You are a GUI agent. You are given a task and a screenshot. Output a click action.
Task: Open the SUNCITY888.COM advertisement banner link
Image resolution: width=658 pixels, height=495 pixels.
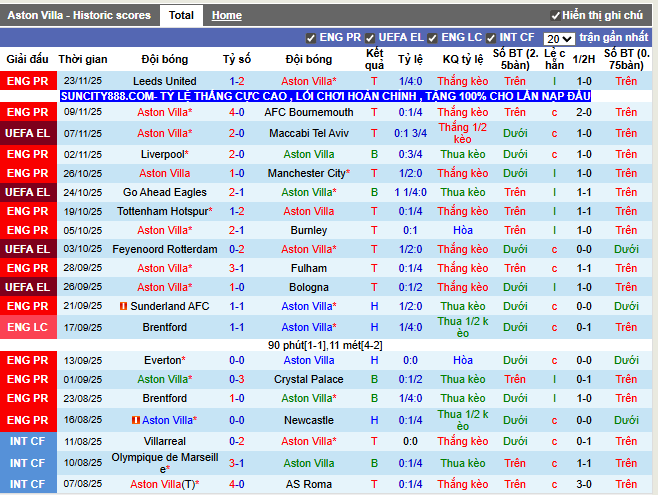click(325, 96)
